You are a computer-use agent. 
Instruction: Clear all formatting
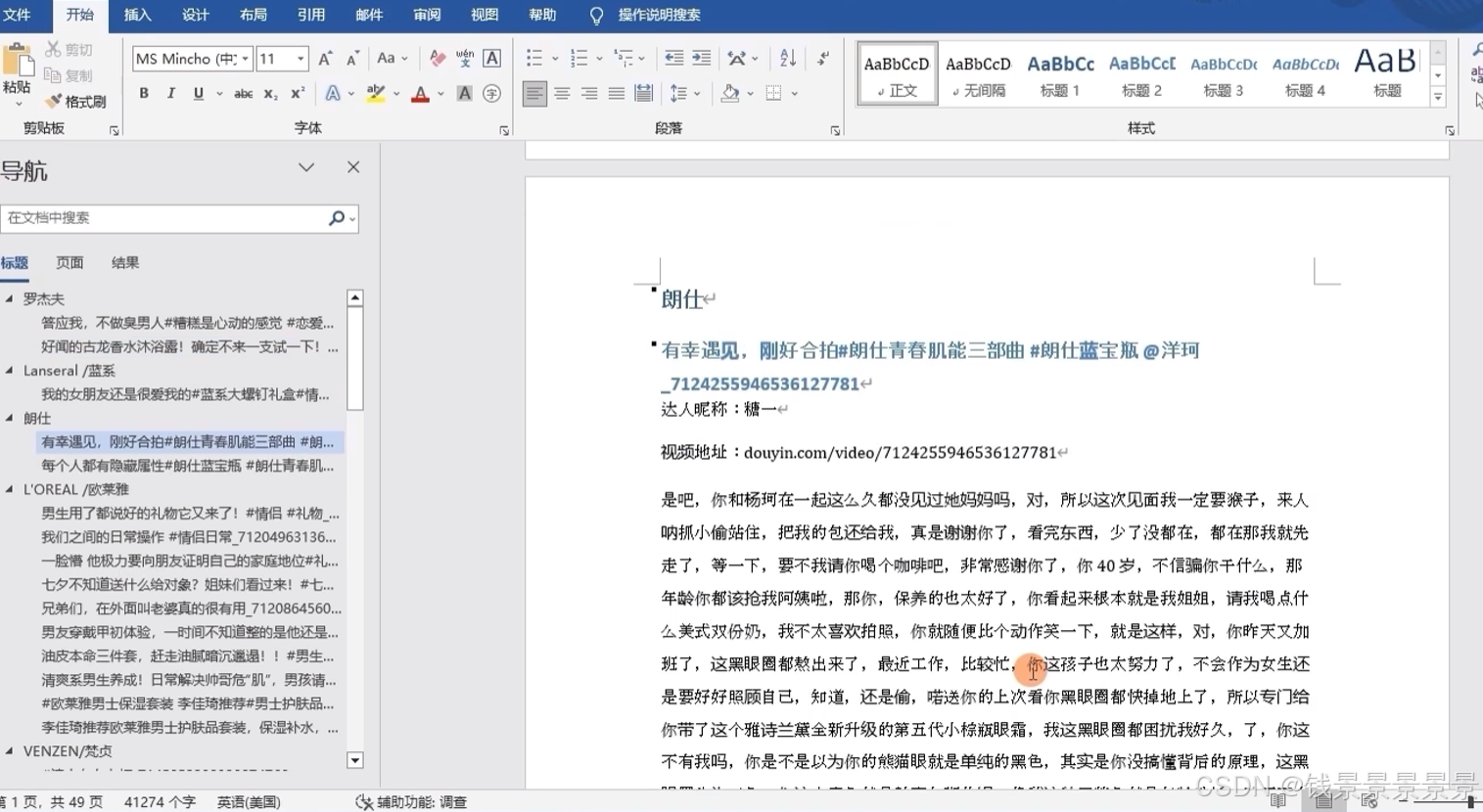(x=438, y=59)
